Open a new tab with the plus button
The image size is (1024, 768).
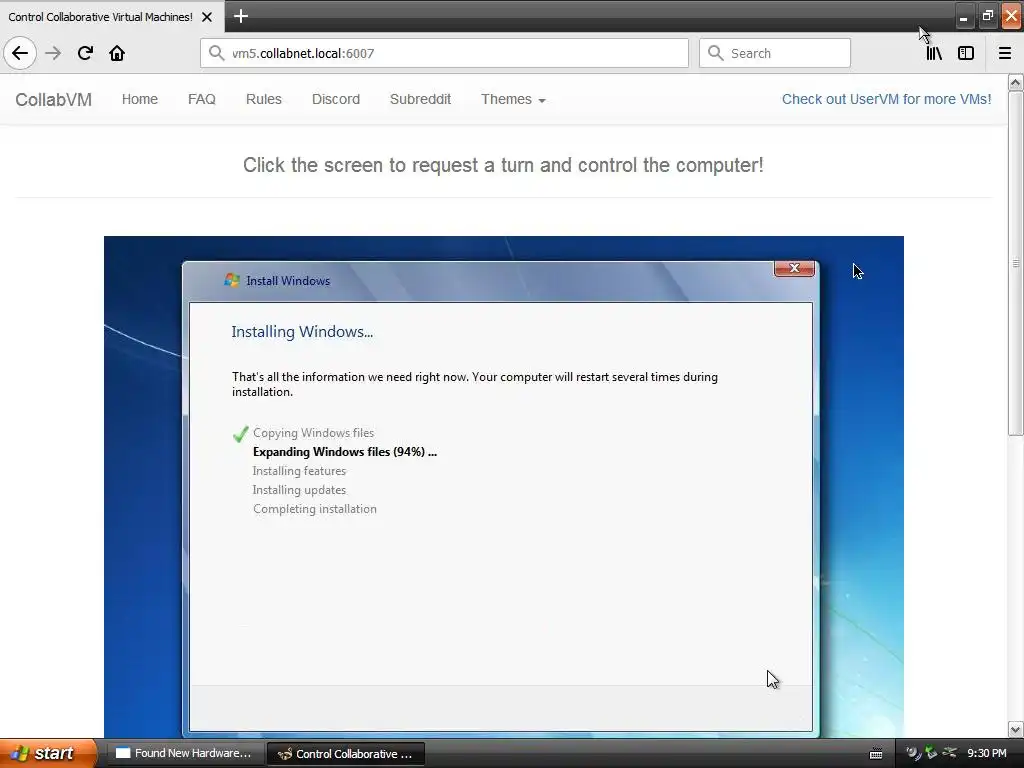[241, 16]
